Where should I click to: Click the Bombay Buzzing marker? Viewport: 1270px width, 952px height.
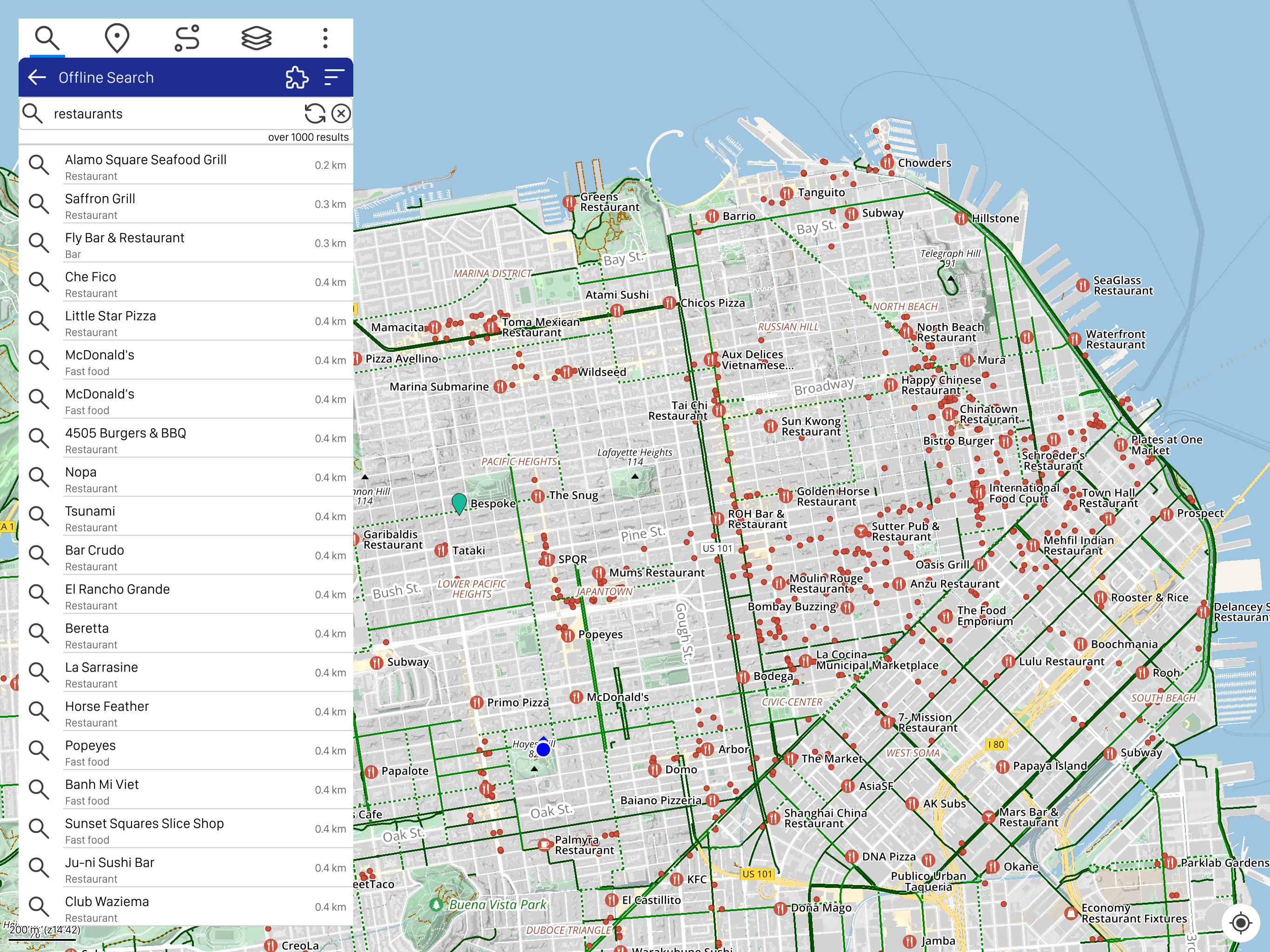[x=847, y=607]
